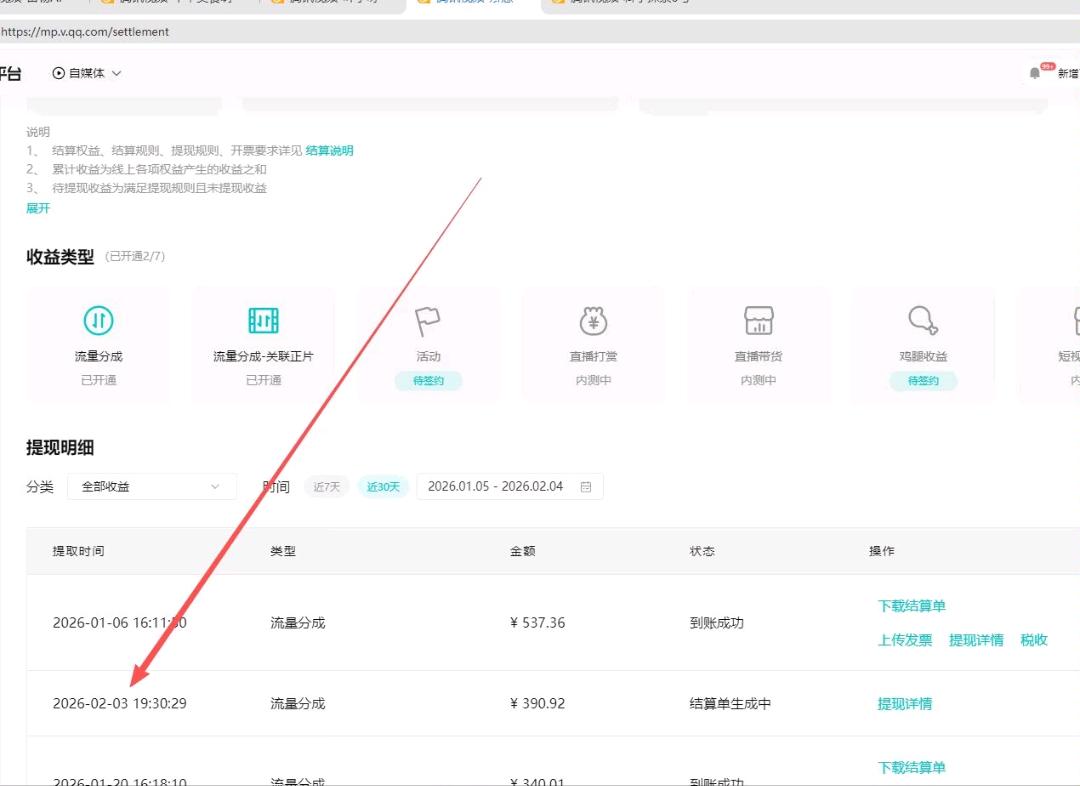Click 展开 to expand the settlement notes
1080x786 pixels.
pyautogui.click(x=37, y=208)
